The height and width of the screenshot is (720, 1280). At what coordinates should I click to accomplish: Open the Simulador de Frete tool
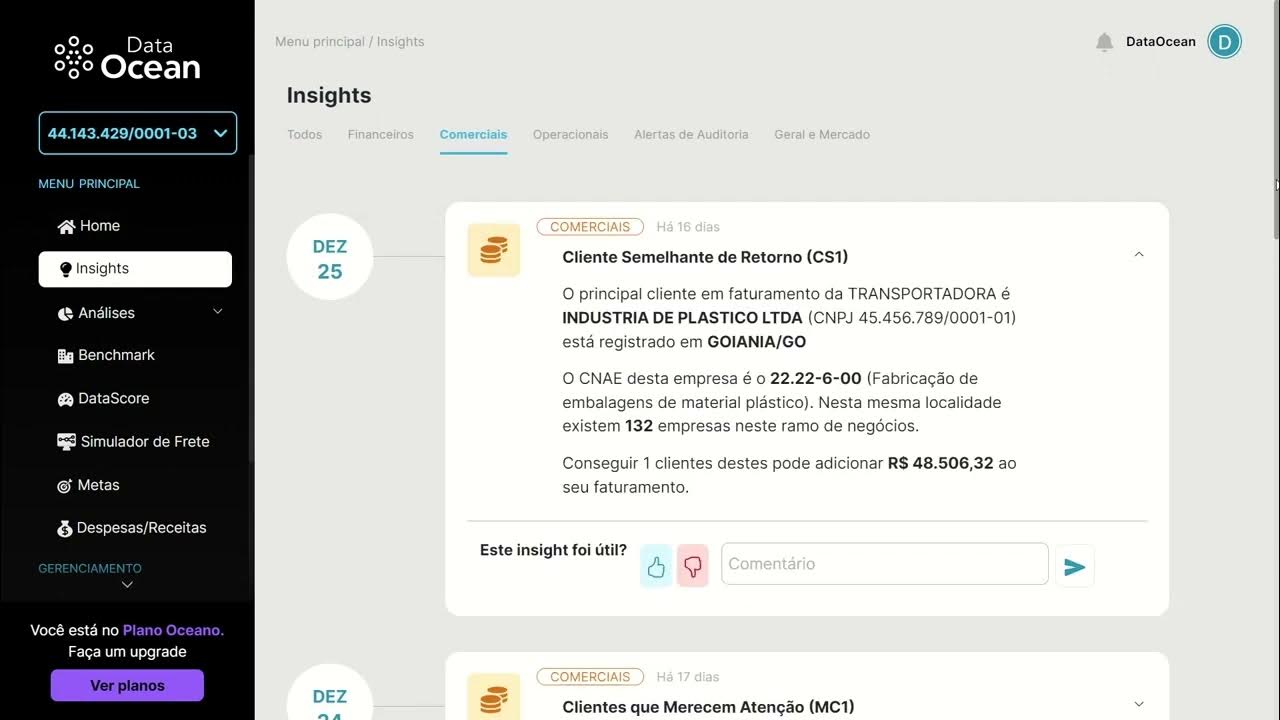pyautogui.click(x=144, y=441)
